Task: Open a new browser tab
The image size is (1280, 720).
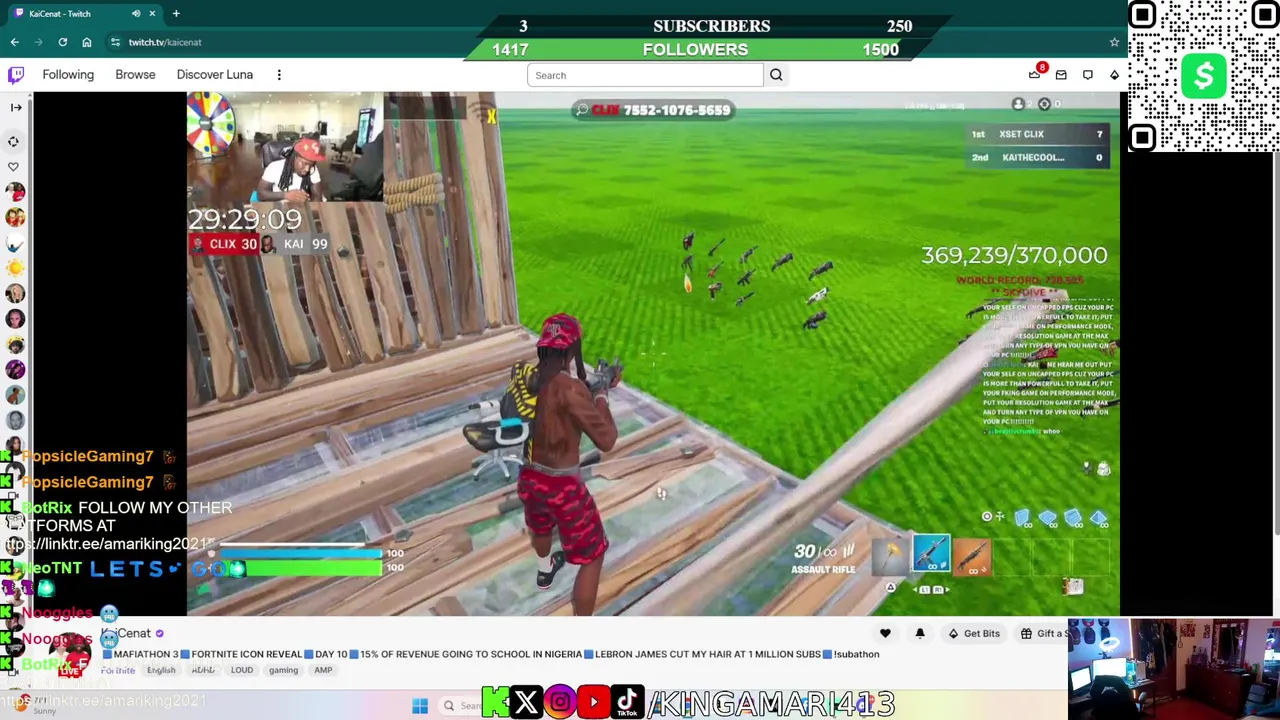Action: coord(176,14)
